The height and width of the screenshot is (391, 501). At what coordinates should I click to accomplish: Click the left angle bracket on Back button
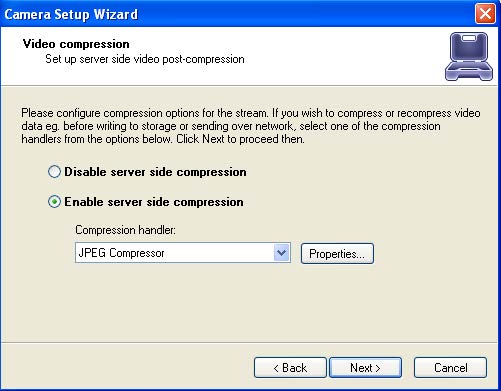276,368
